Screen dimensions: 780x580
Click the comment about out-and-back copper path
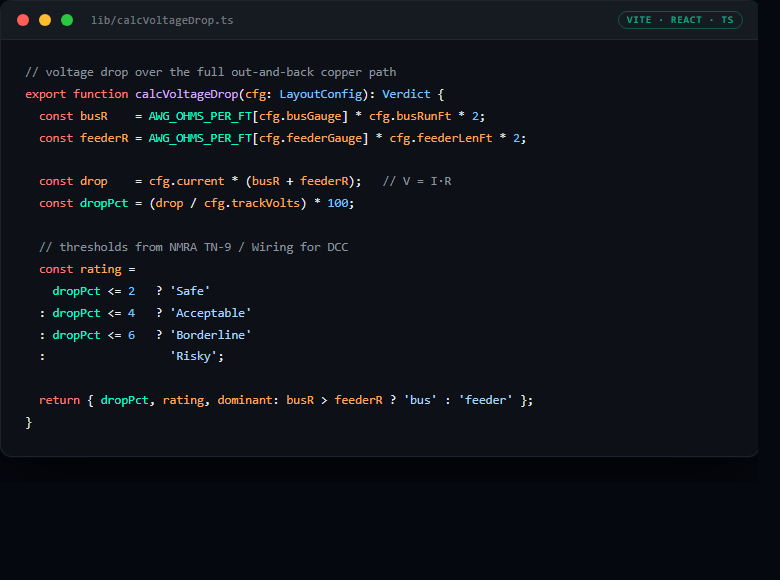(x=211, y=72)
